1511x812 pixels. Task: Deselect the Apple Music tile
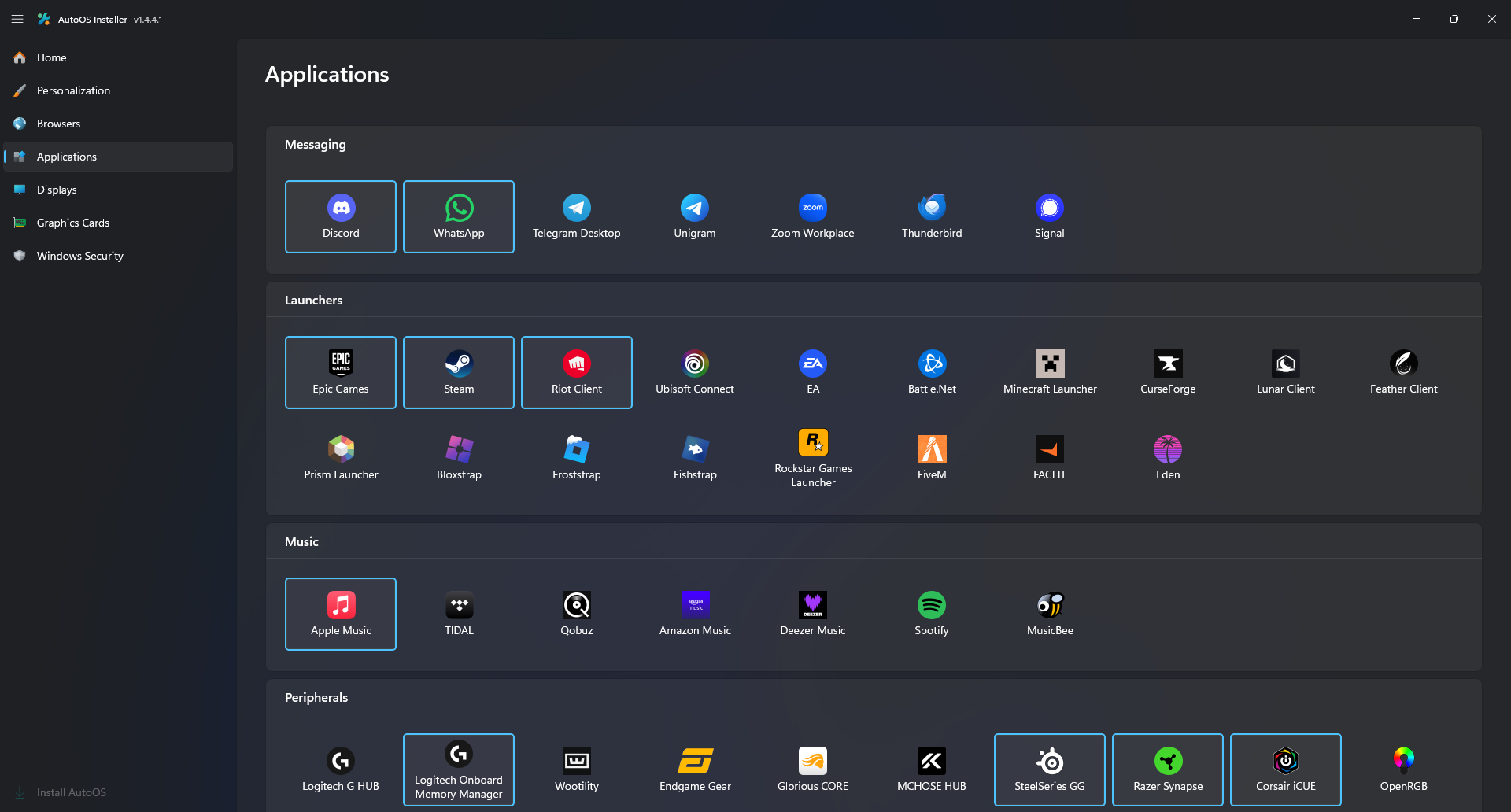pos(341,614)
